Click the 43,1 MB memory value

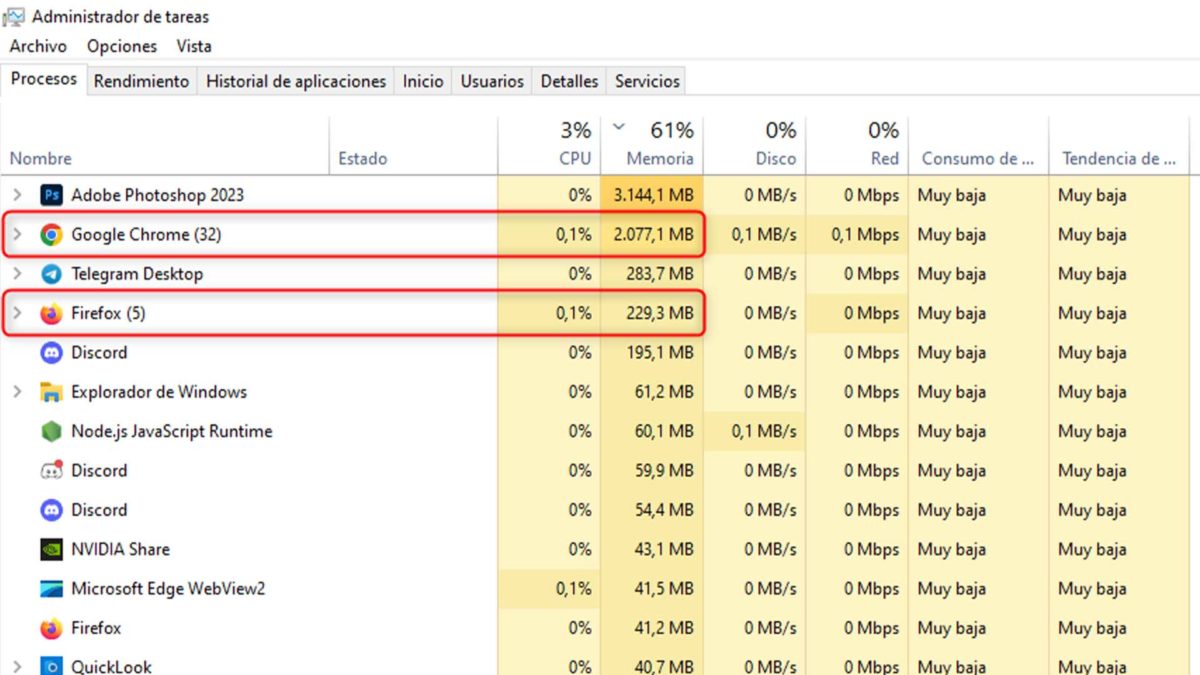(666, 550)
